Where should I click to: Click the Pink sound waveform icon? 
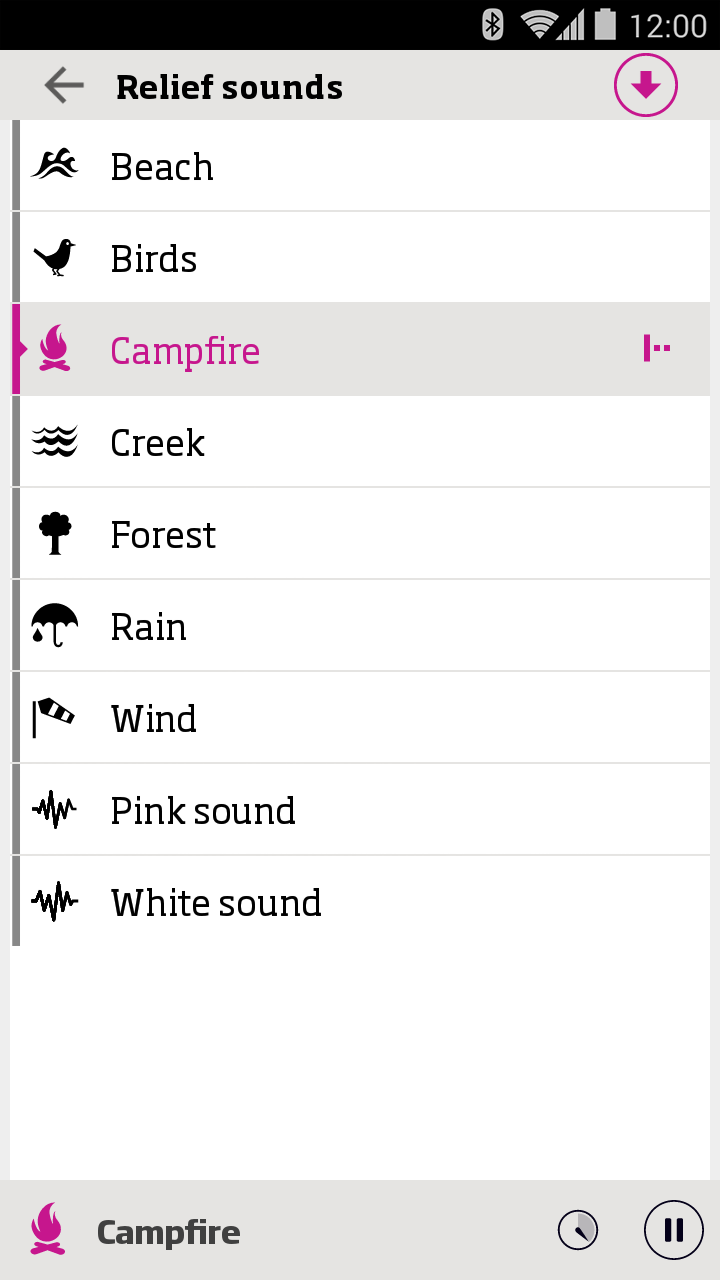coord(54,810)
